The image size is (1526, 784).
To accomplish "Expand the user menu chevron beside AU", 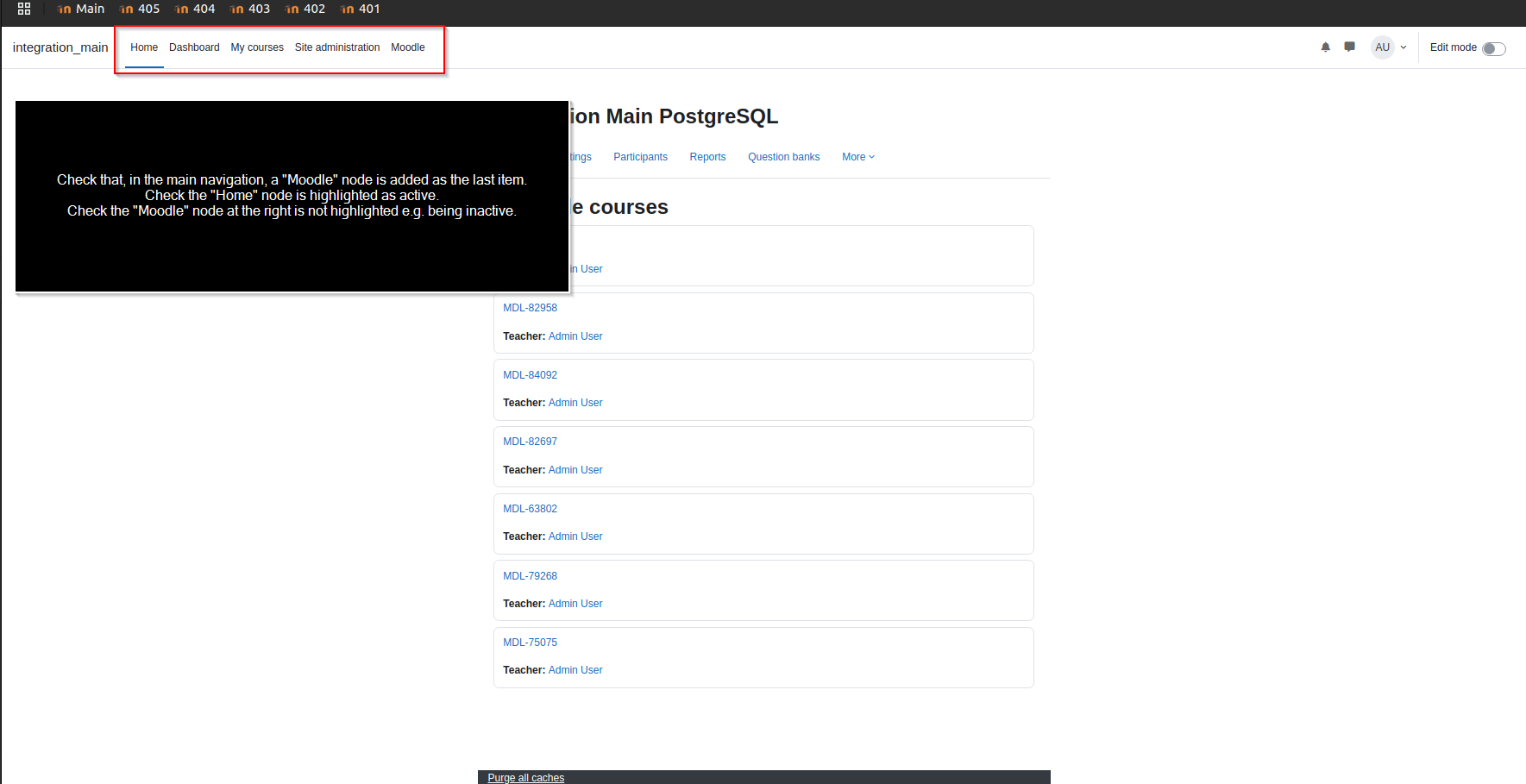I will pos(1404,47).
